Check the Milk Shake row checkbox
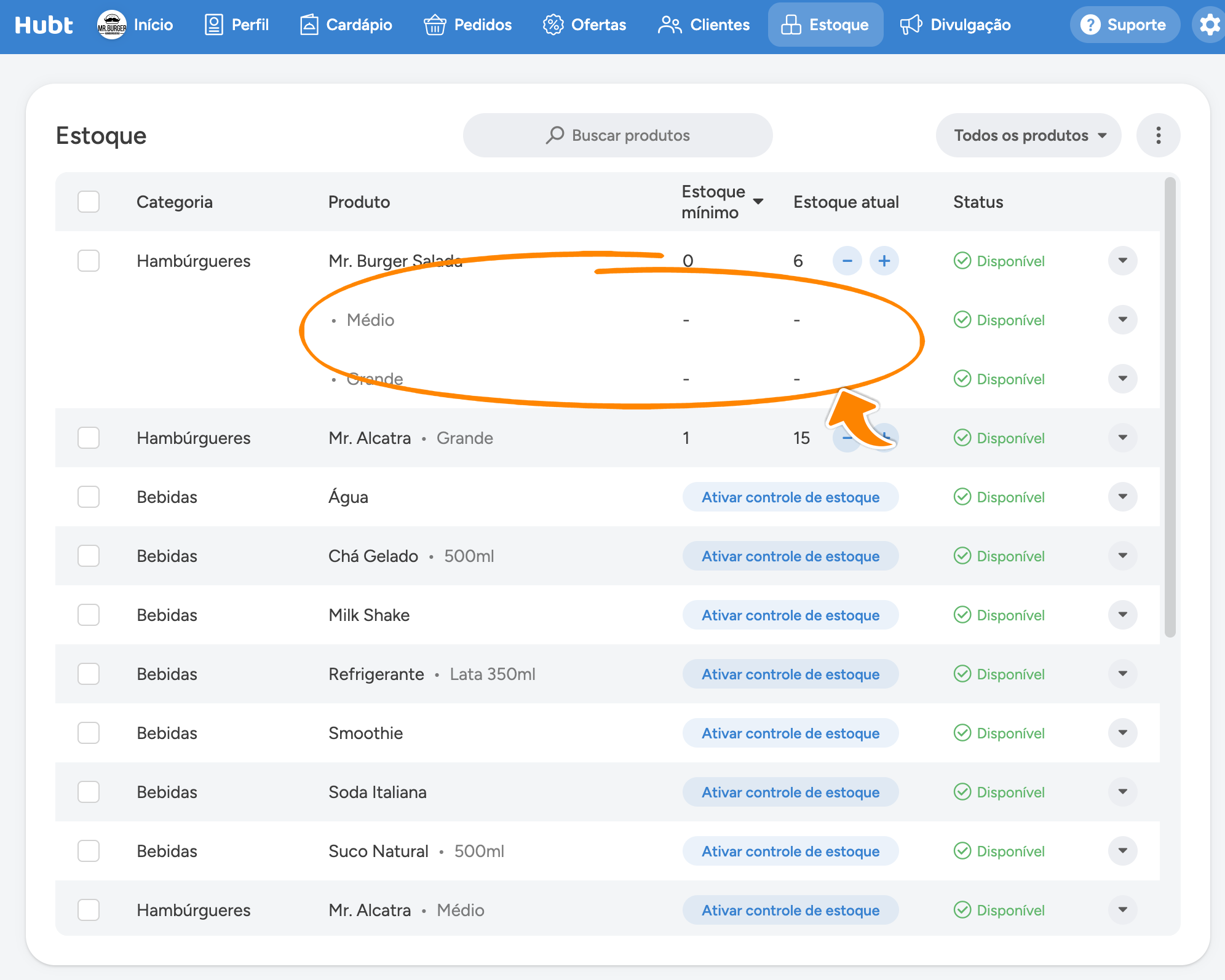This screenshot has width=1225, height=980. (x=89, y=615)
